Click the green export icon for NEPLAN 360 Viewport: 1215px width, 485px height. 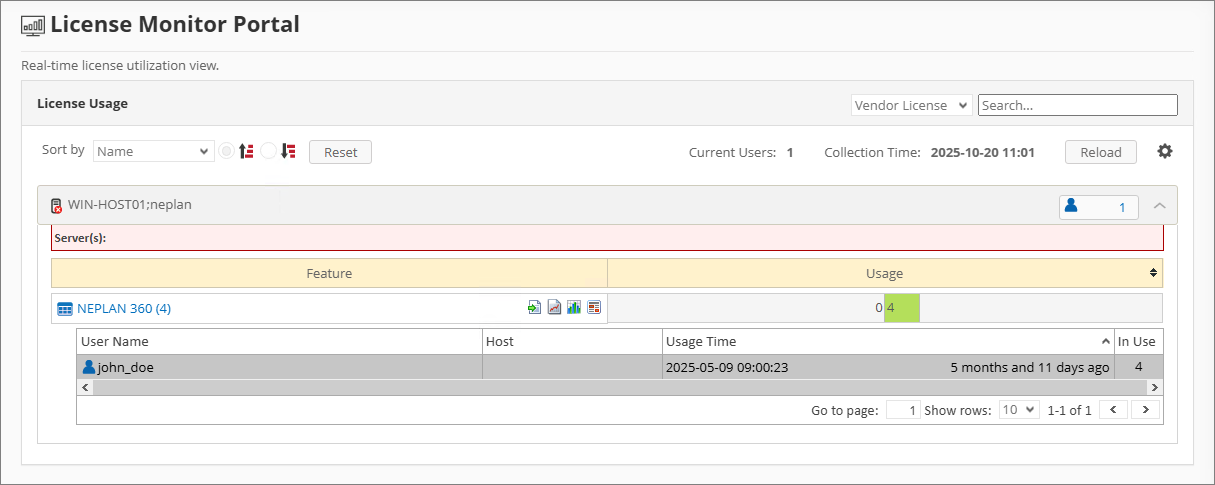tap(535, 307)
